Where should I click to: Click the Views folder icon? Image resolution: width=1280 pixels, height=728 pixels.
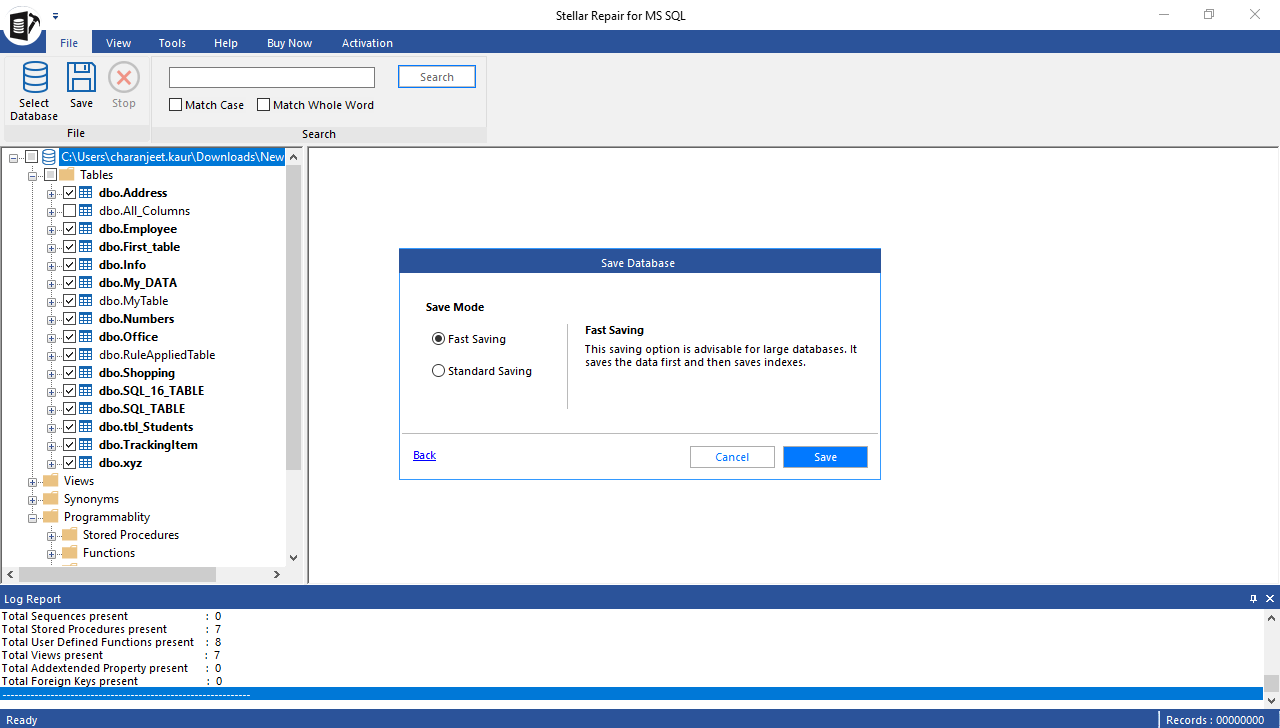(x=50, y=481)
